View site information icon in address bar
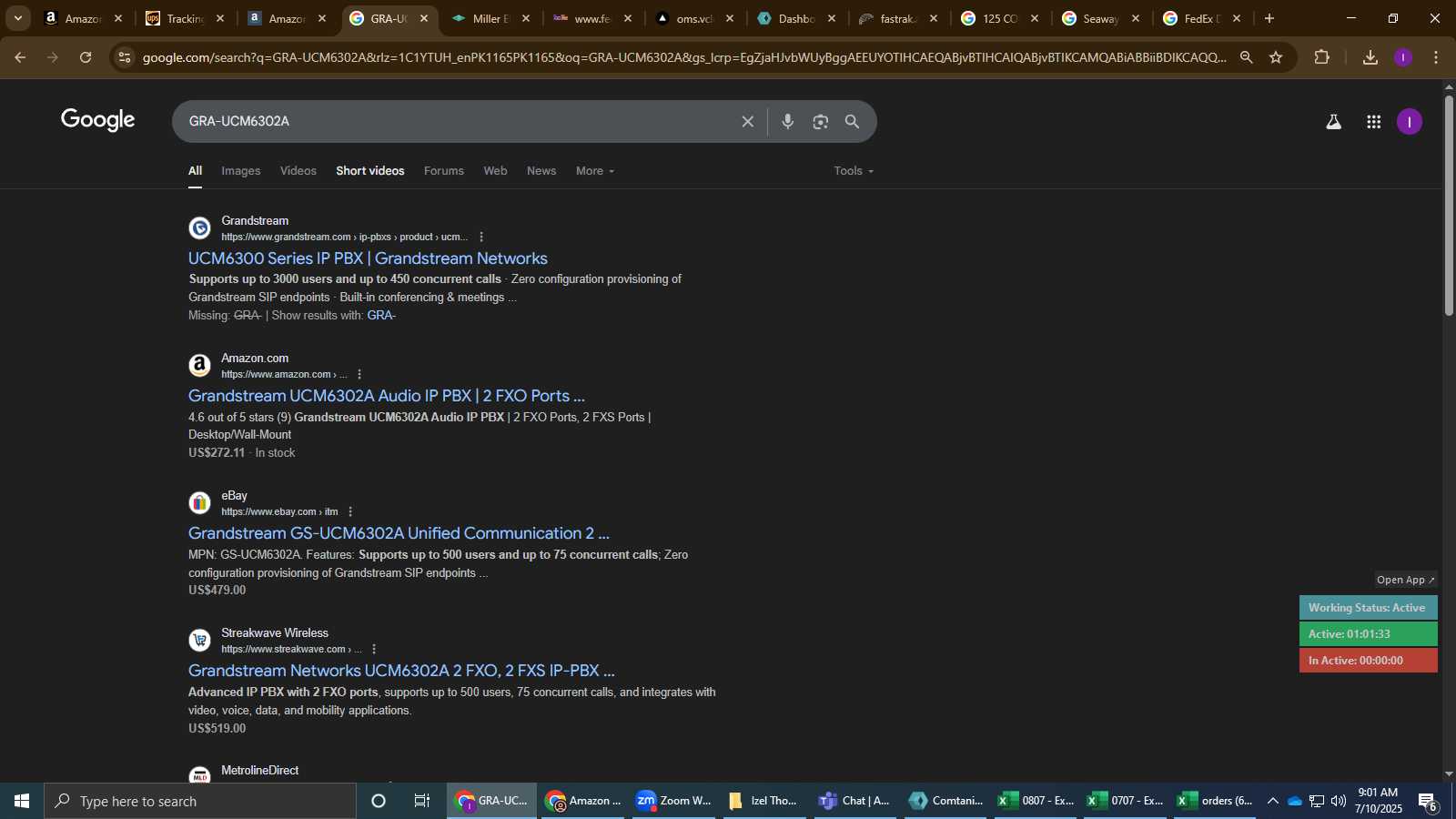Viewport: 1456px width, 819px height. pyautogui.click(x=125, y=57)
